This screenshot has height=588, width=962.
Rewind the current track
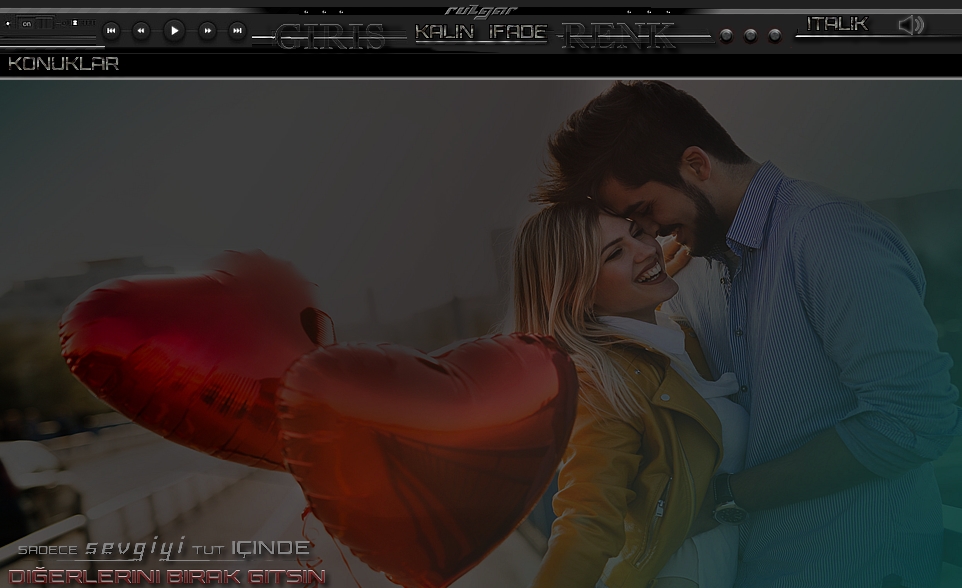tap(141, 30)
